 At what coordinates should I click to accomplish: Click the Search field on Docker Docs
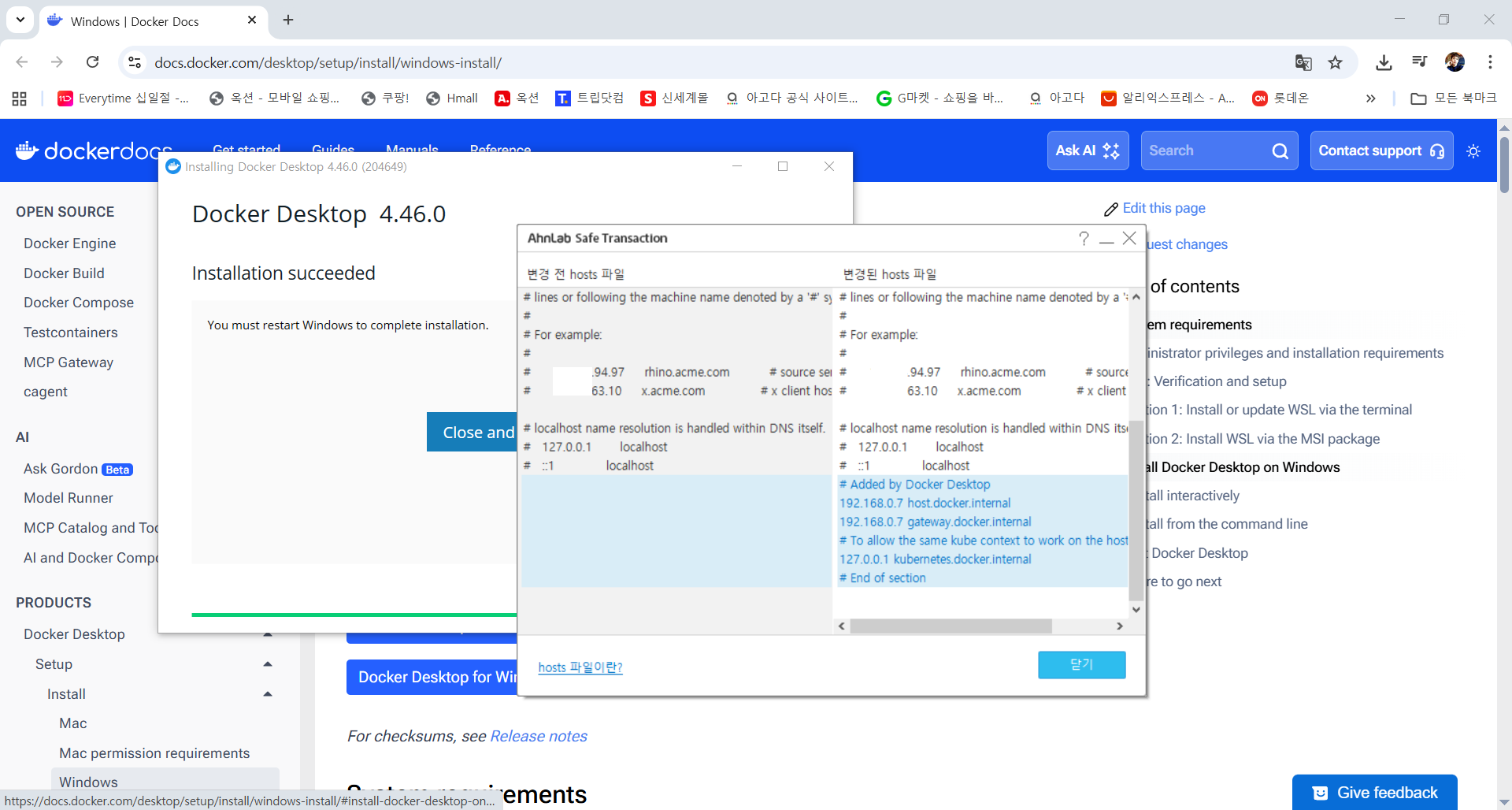pyautogui.click(x=1219, y=150)
